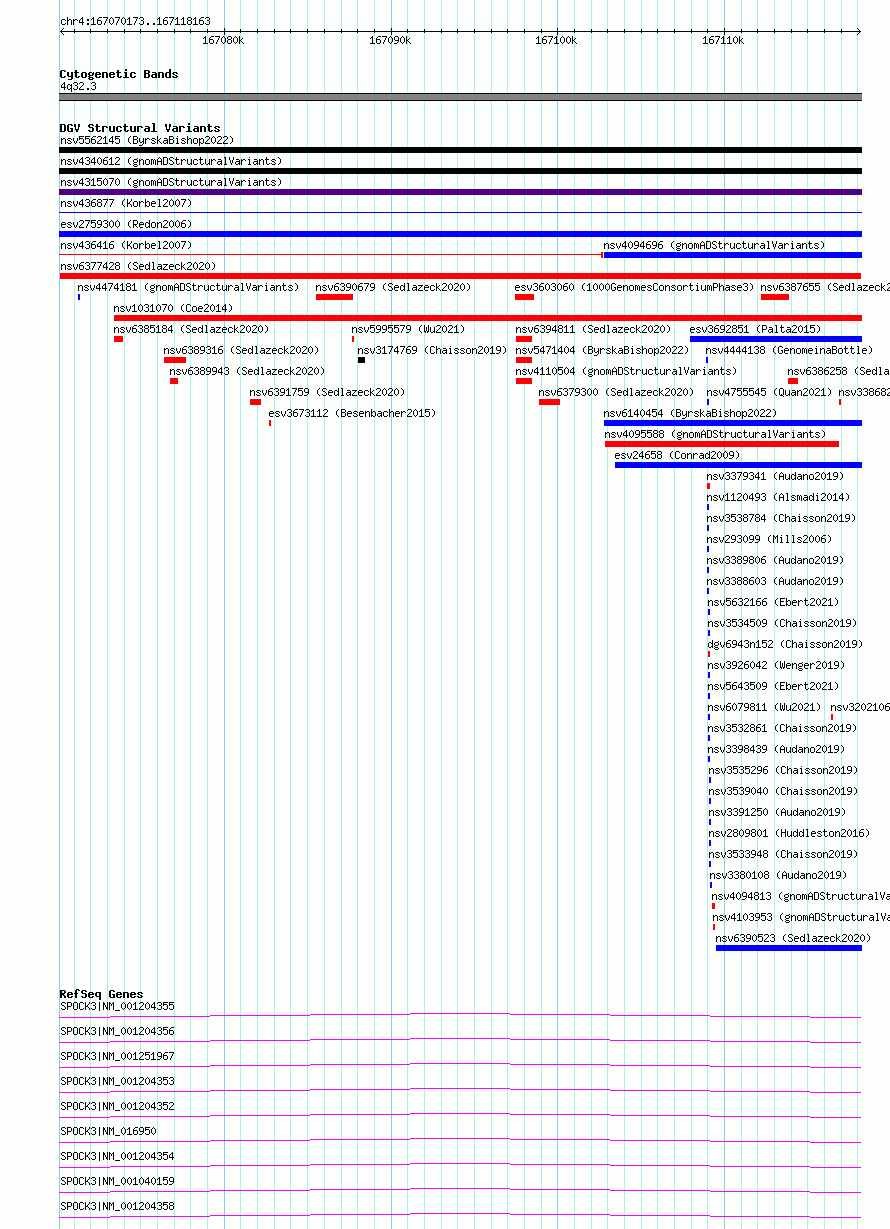The width and height of the screenshot is (890, 1229).
Task: Select nsv3174769 (Chaisson2019) label
Action: 432,350
